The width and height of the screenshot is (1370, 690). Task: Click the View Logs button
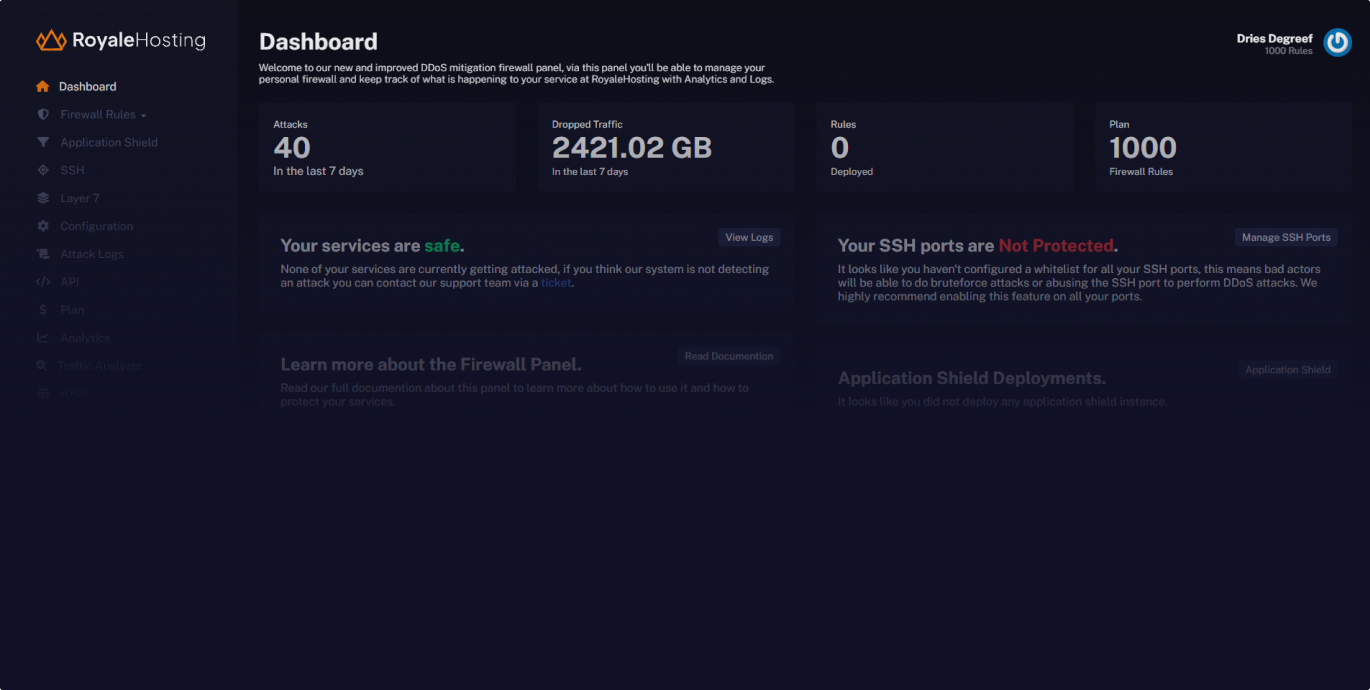pos(749,238)
